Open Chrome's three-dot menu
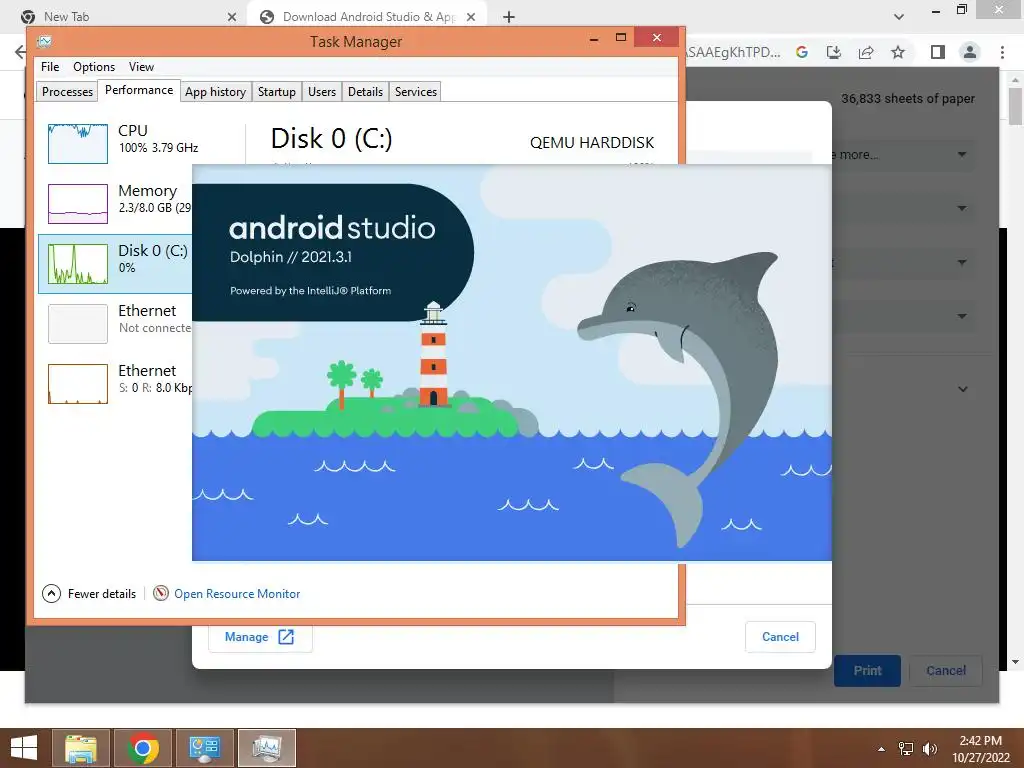 click(x=1002, y=52)
